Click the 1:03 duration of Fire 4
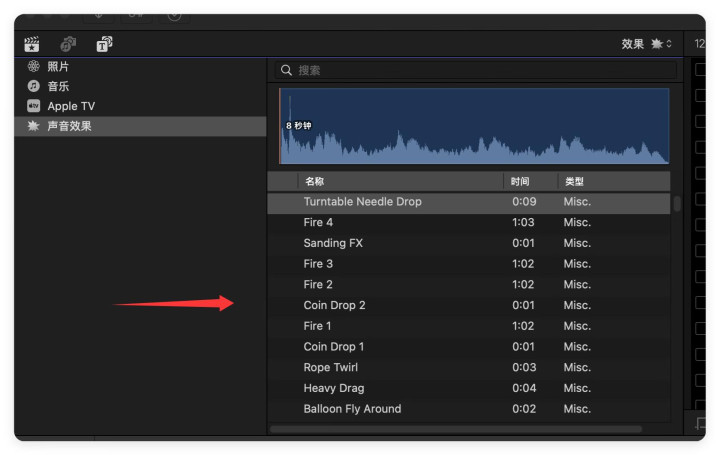719x455 pixels. click(x=523, y=222)
